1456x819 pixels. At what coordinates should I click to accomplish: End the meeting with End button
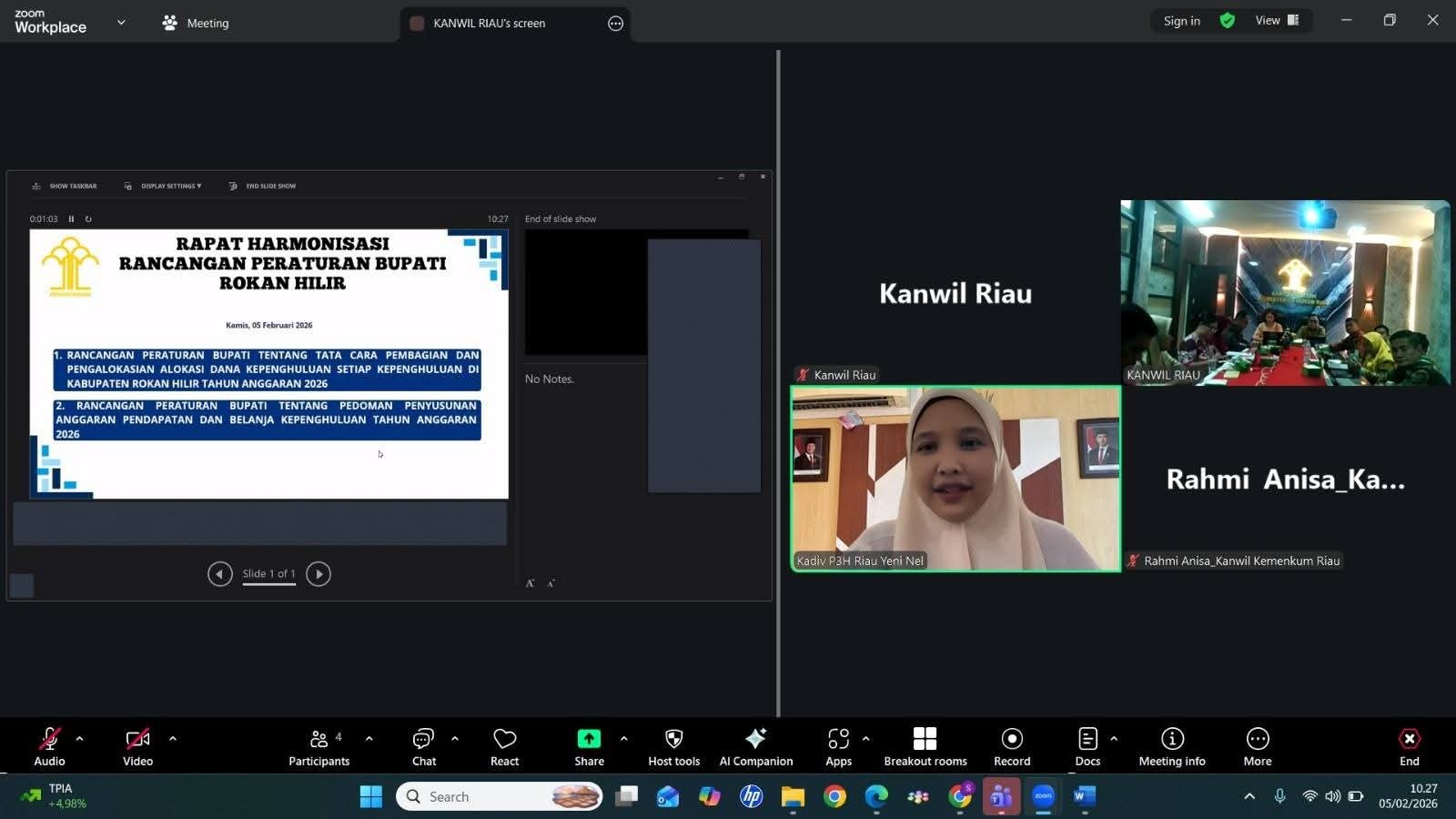(x=1409, y=746)
